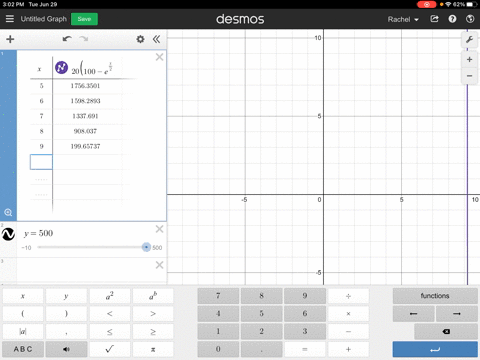Toggle table column purple color icon
The image size is (480, 360).
coord(61,67)
